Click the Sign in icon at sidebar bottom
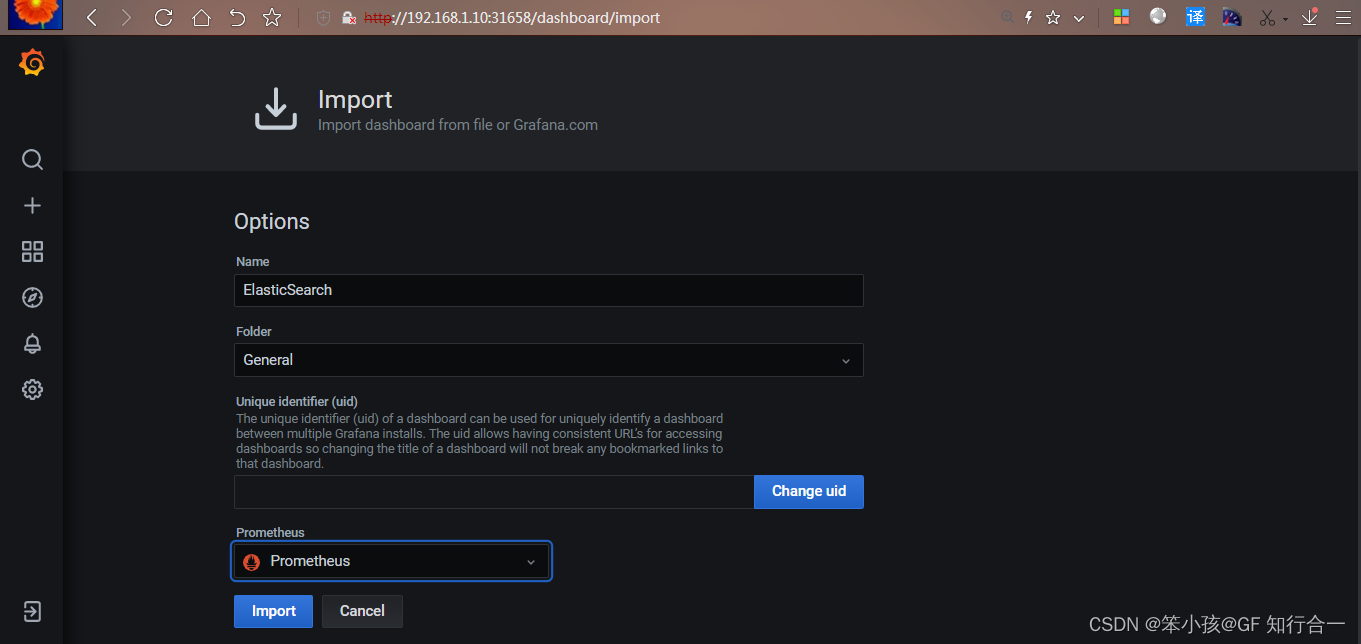1361x644 pixels. pos(32,611)
